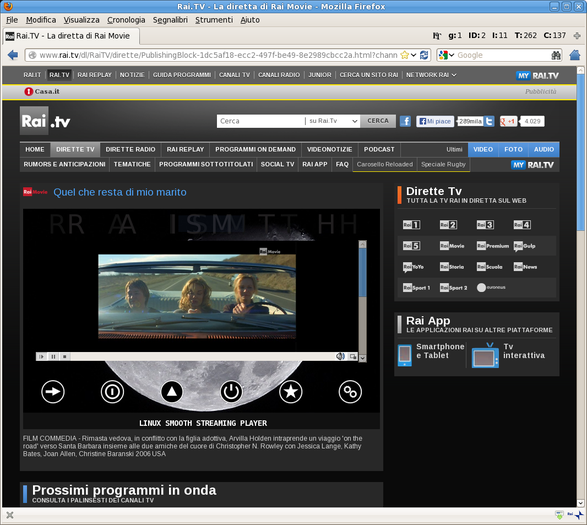Select the PROGRAMMI ON DEMAND tab
Image resolution: width=587 pixels, height=525 pixels.
pos(255,149)
